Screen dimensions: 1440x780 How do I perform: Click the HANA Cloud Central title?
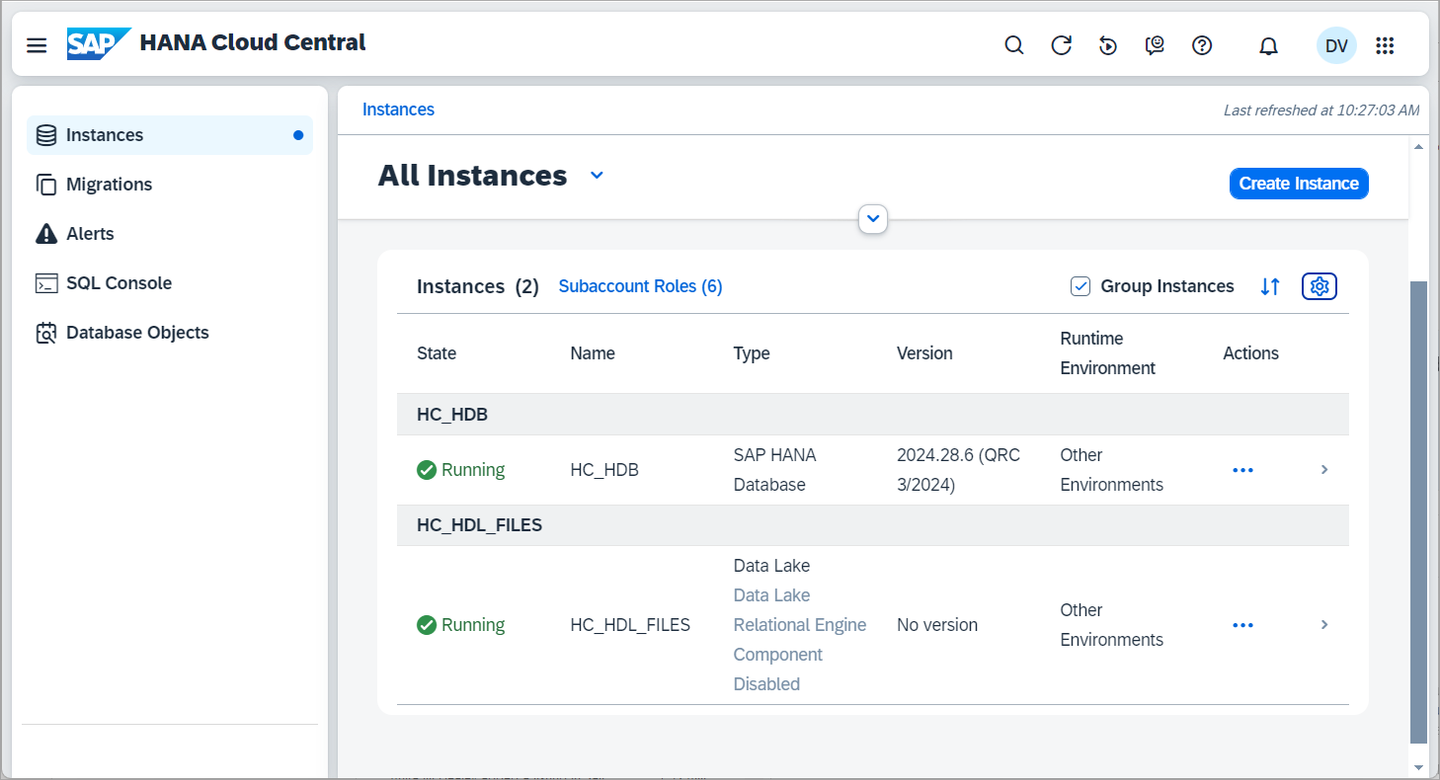253,43
